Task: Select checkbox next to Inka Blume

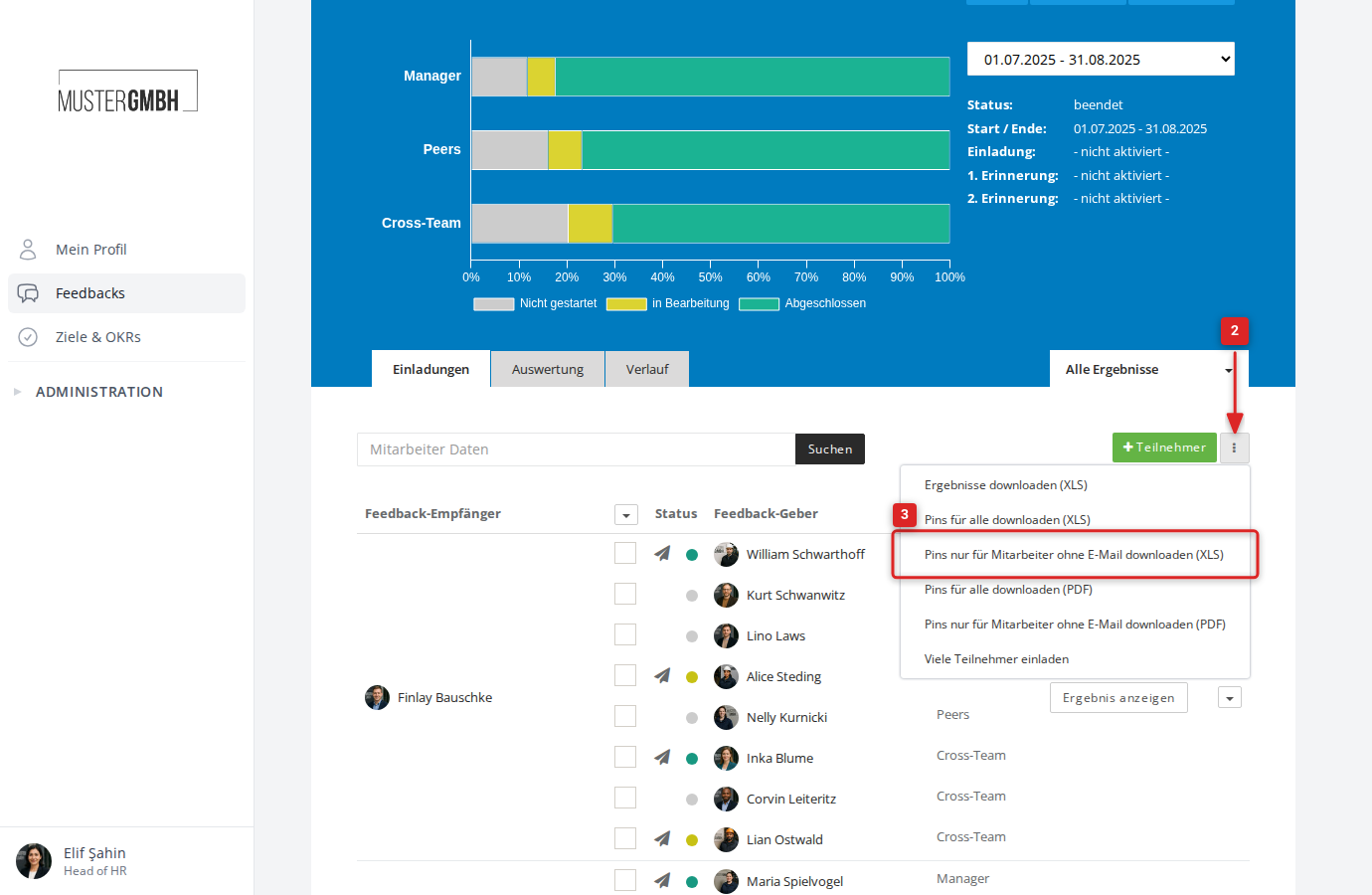Action: pos(625,757)
